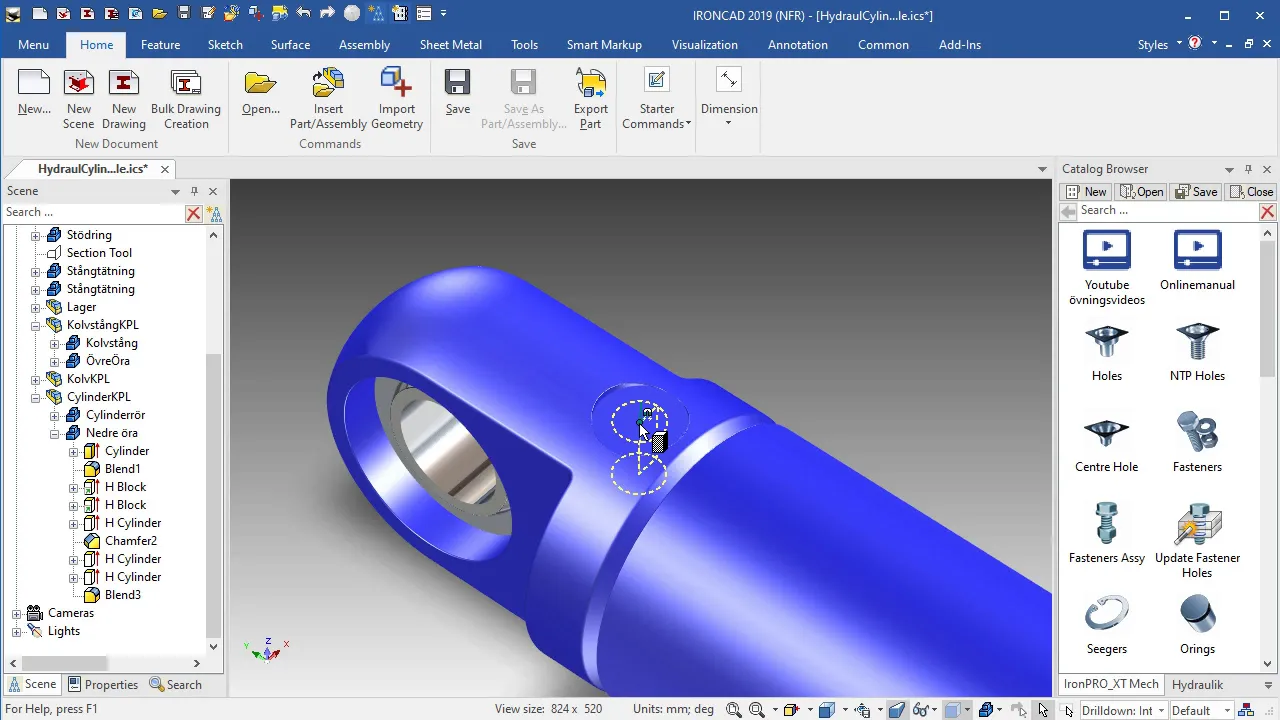Toggle the arrow selection tool in status bar
Image resolution: width=1280 pixels, height=720 pixels.
click(x=1043, y=710)
